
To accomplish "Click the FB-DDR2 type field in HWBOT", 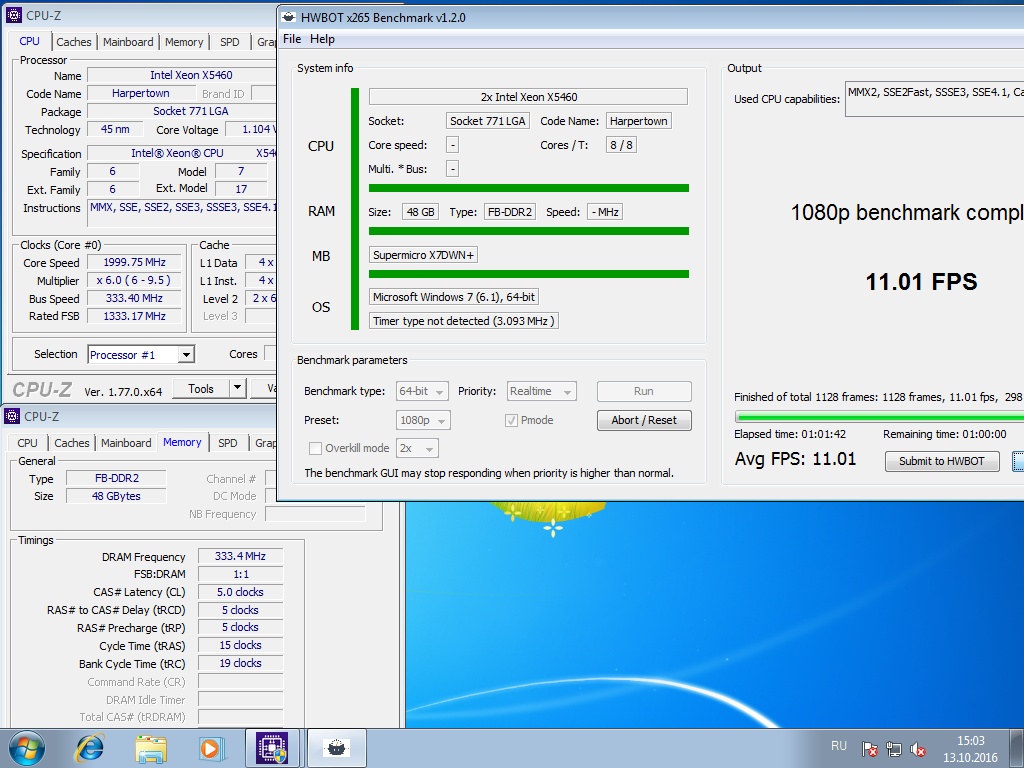I will (x=510, y=212).
